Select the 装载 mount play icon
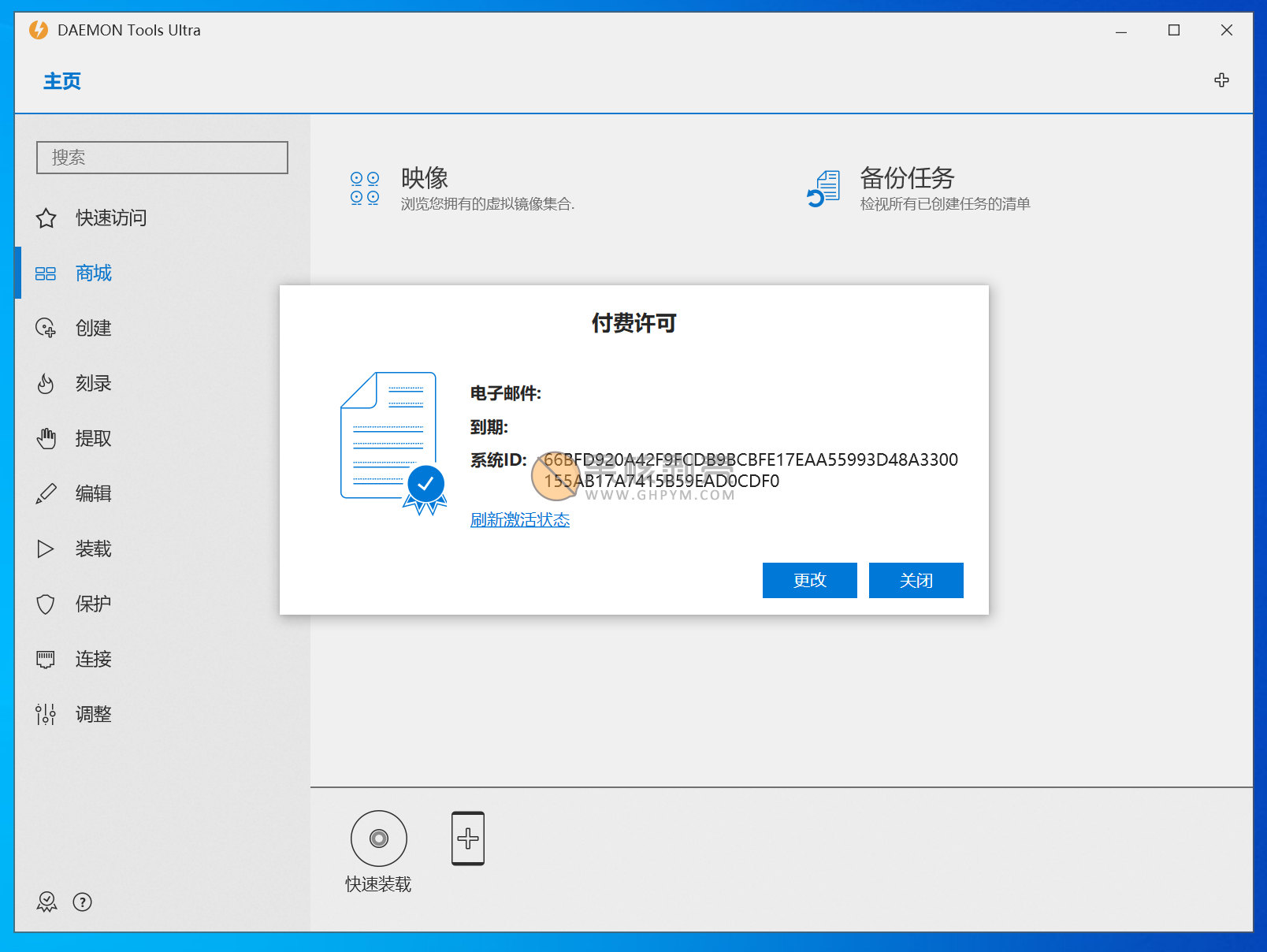 (46, 549)
